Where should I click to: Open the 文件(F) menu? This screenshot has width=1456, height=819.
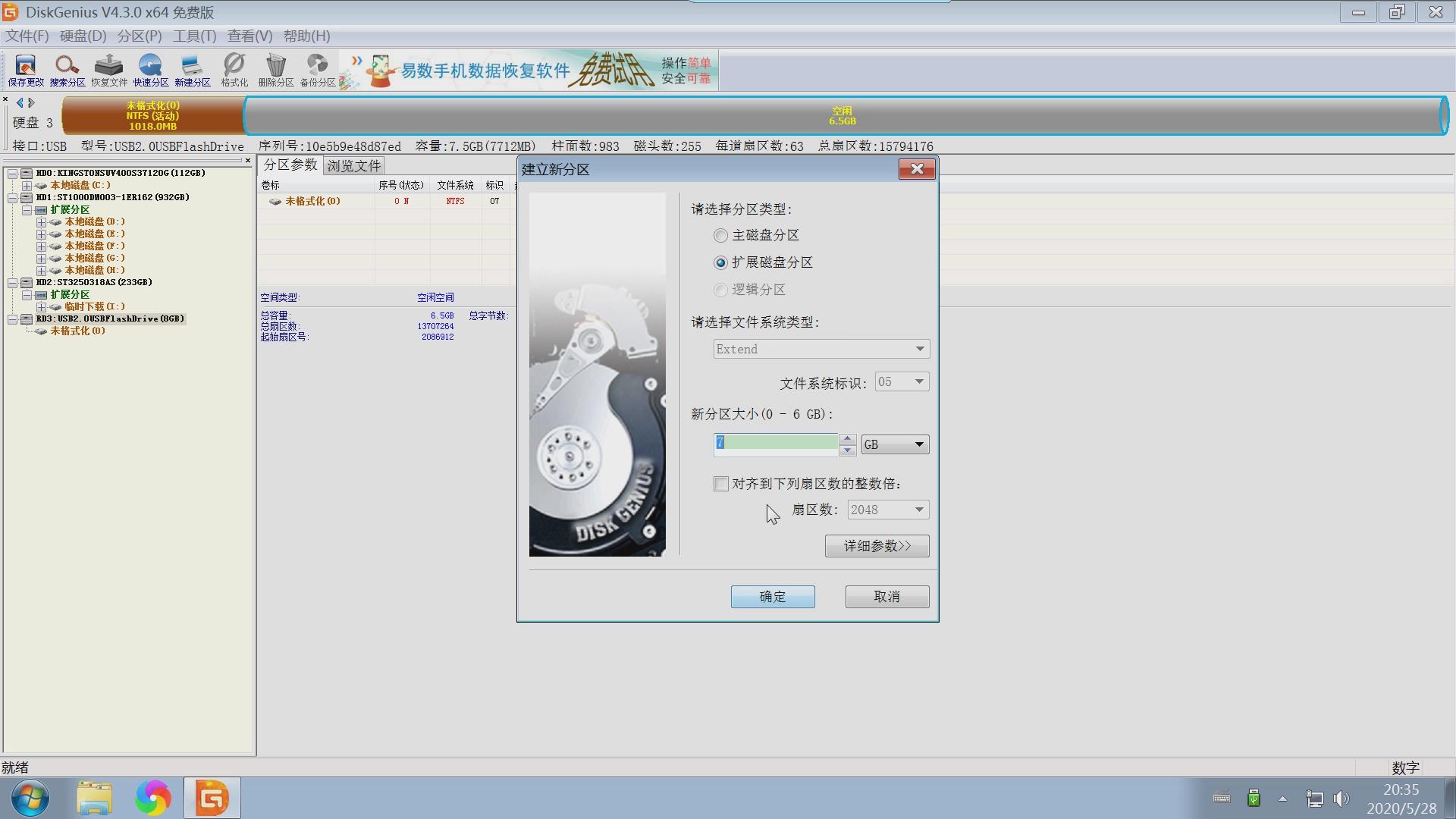click(27, 36)
